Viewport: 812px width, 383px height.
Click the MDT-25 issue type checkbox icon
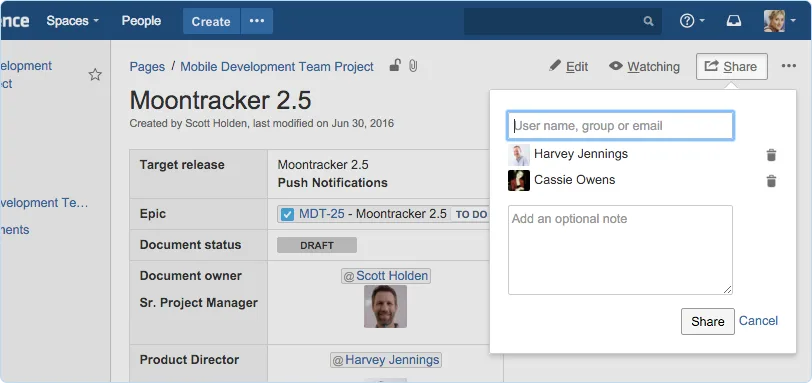pos(286,214)
